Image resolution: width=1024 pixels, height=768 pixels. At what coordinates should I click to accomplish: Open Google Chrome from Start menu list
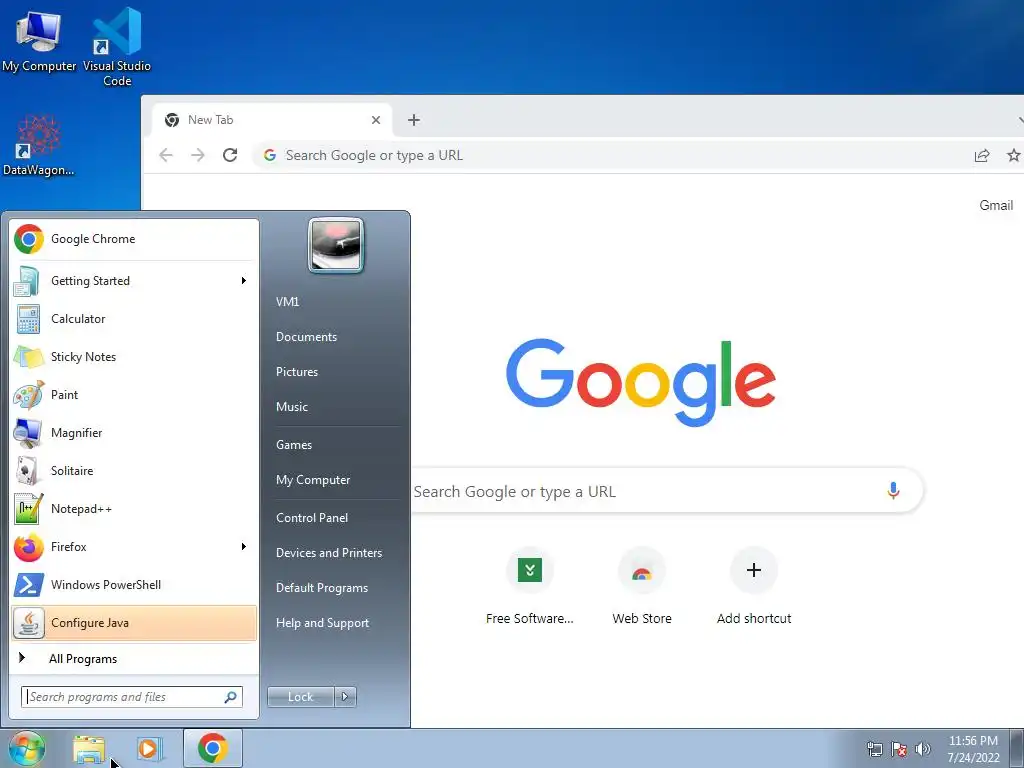[134, 239]
